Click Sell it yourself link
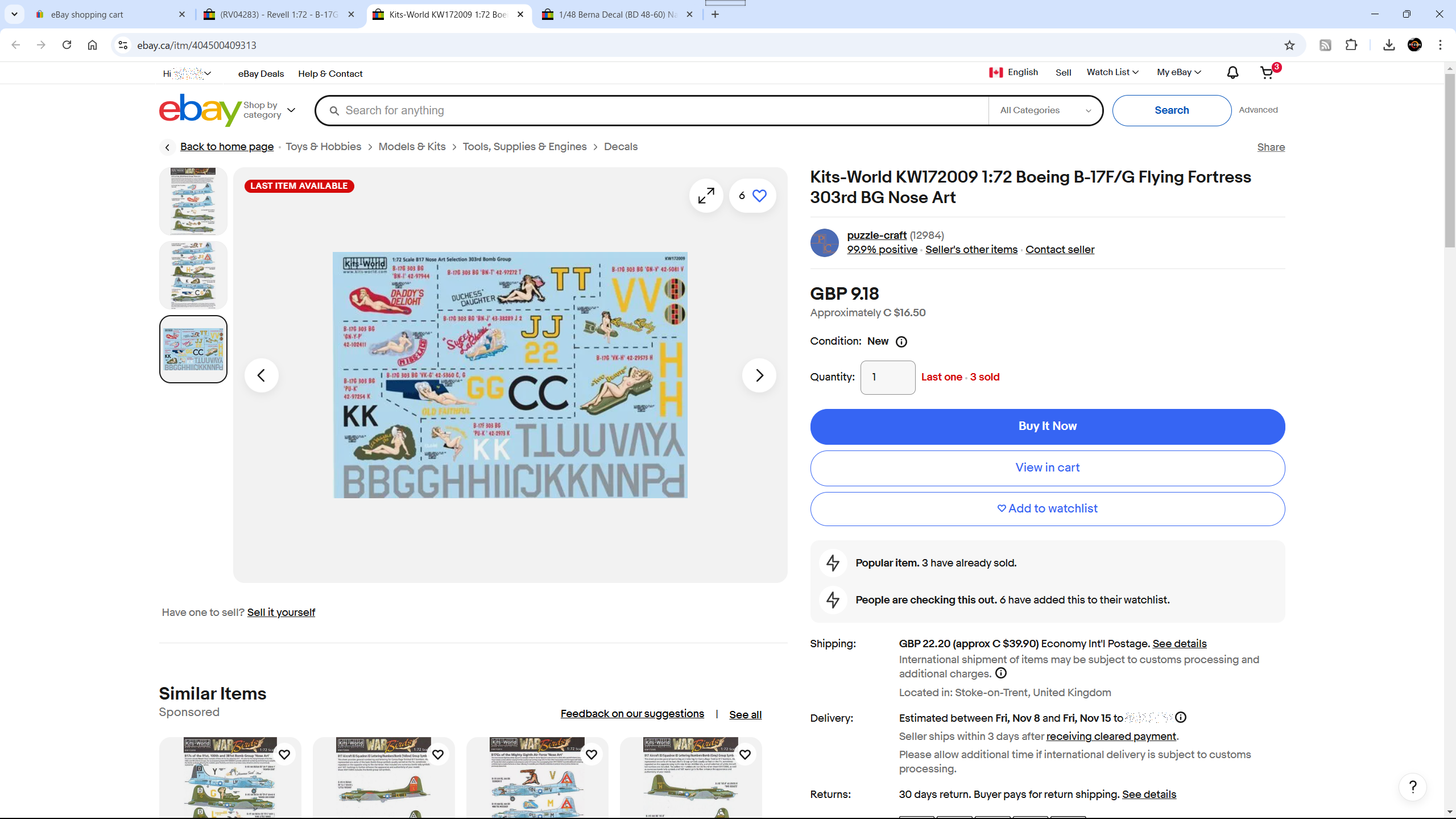The width and height of the screenshot is (1456, 819). 281,613
